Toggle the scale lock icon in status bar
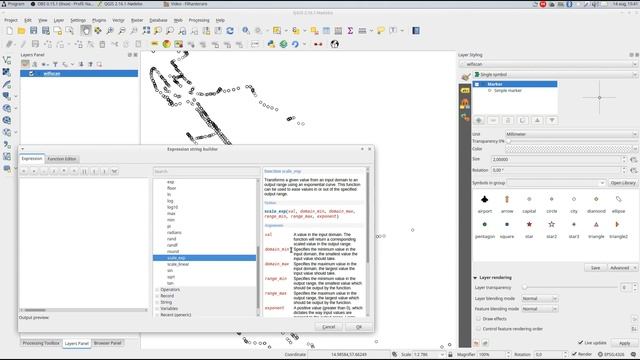The image size is (640, 360). pos(450,355)
